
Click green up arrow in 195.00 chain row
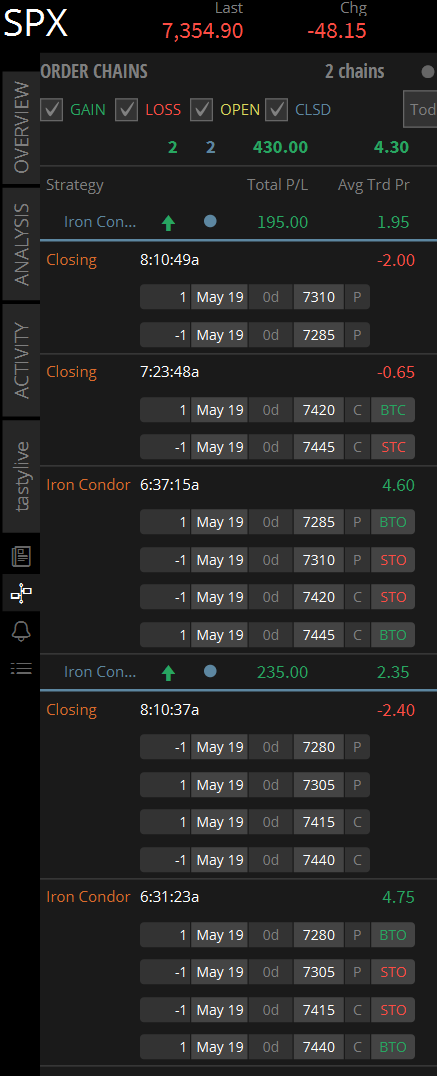click(x=168, y=222)
